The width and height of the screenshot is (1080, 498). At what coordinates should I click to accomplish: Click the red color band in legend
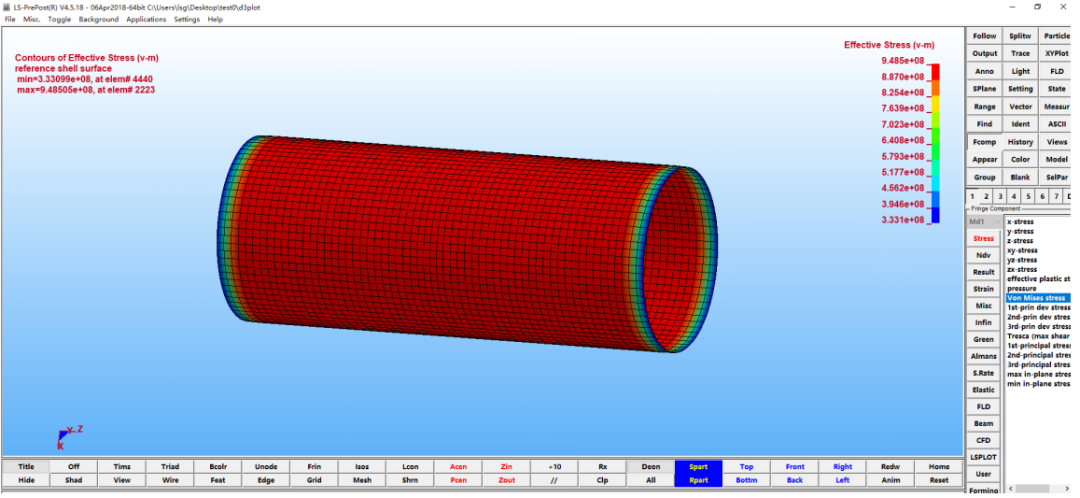[x=935, y=72]
